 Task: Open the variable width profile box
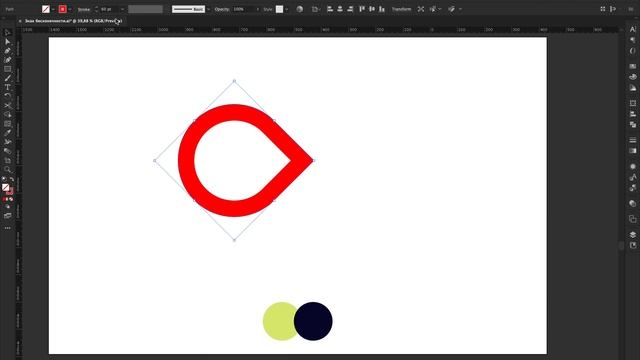point(145,9)
